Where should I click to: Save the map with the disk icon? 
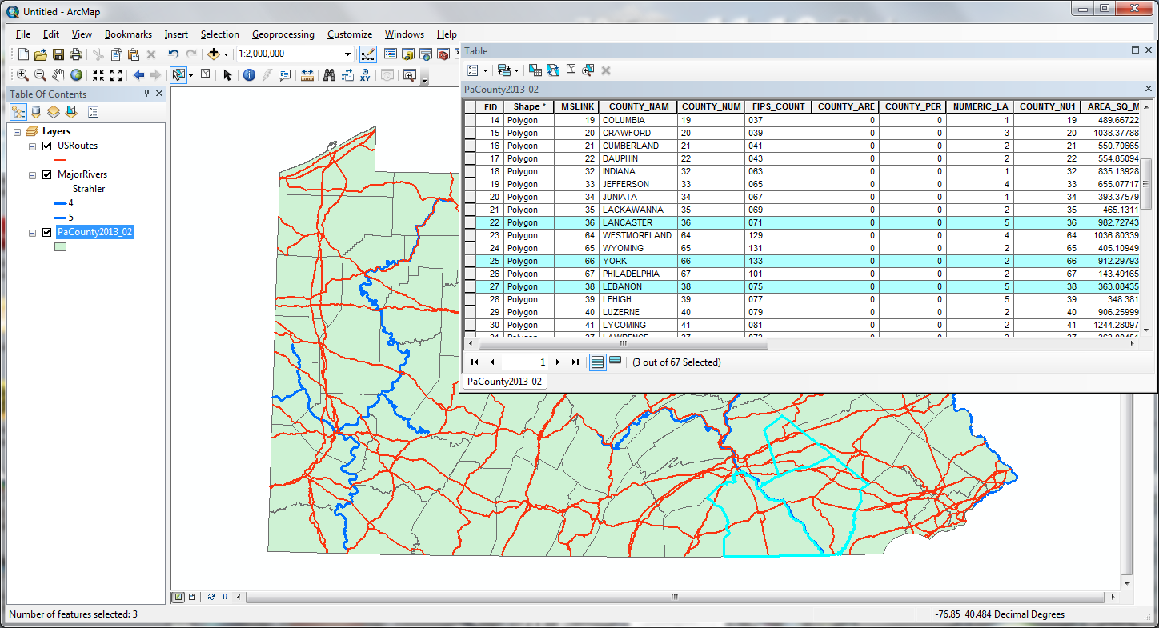(x=58, y=55)
